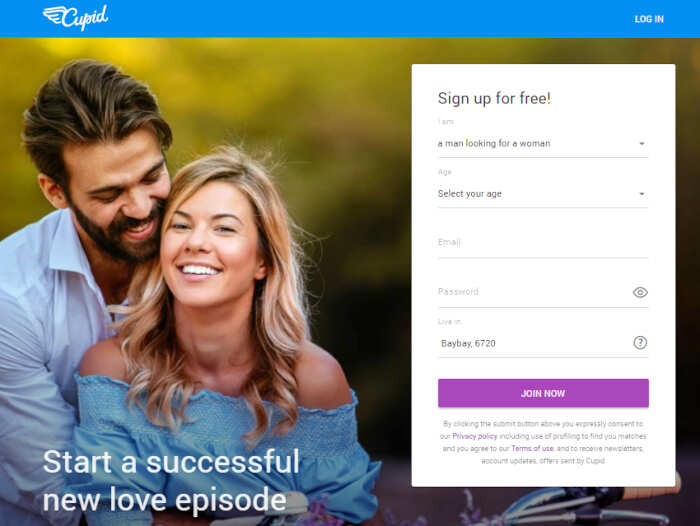Viewport: 700px width, 526px height.
Task: Focus the Email input field
Action: click(x=543, y=242)
